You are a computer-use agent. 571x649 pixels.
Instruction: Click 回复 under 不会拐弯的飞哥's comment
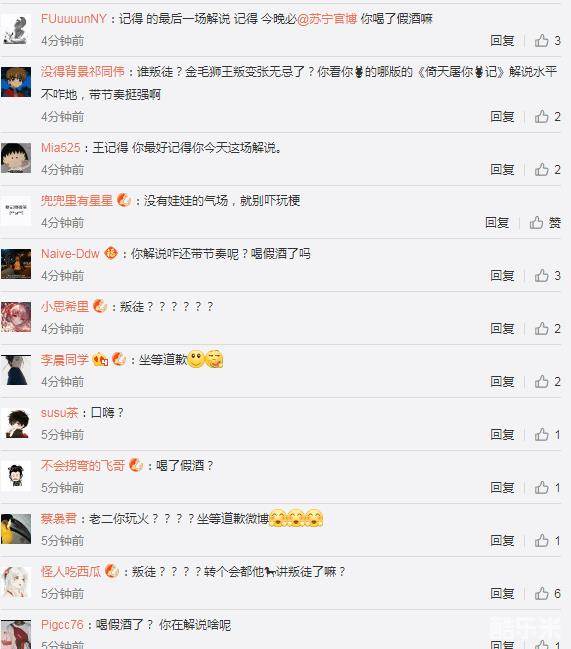pyautogui.click(x=502, y=488)
